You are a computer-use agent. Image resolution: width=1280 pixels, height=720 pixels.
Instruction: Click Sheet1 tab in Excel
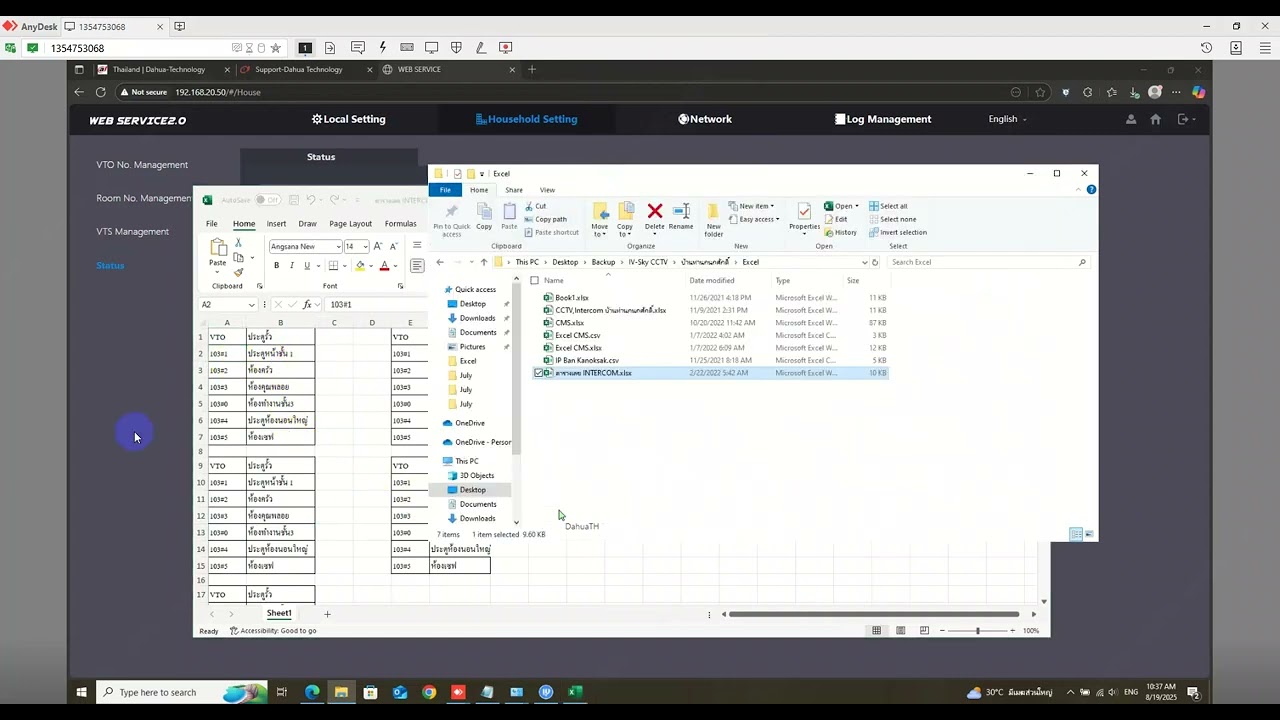point(279,613)
